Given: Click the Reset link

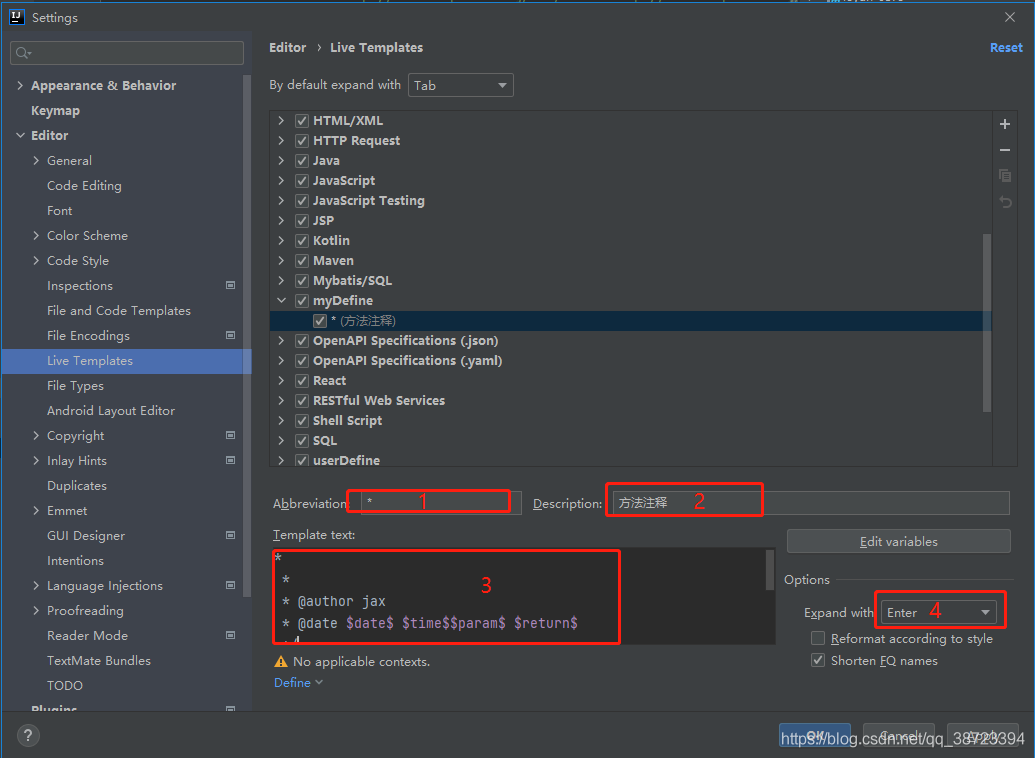Looking at the screenshot, I should coord(1006,48).
